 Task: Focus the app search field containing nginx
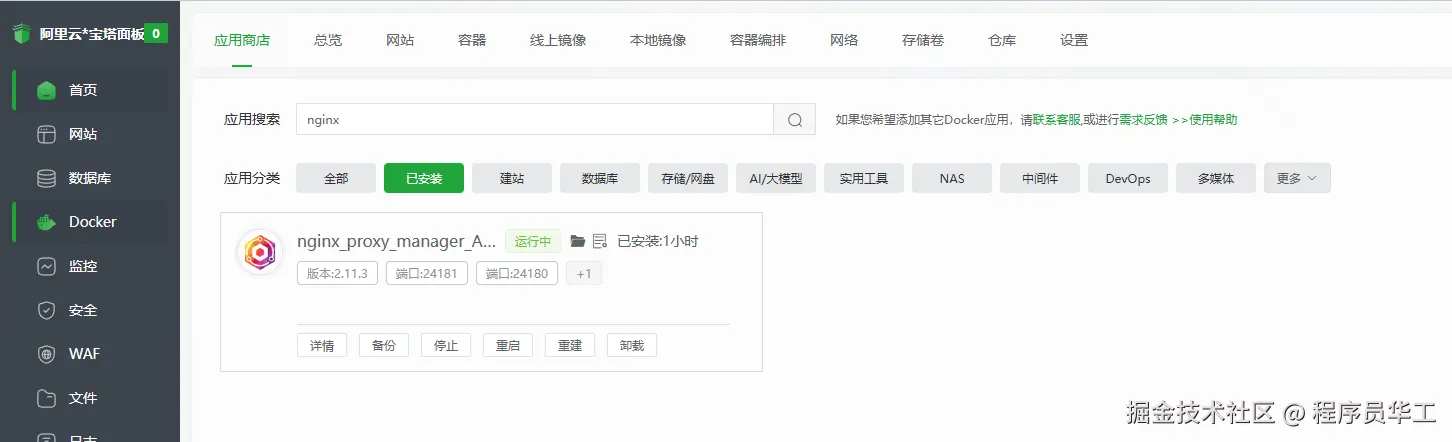pos(535,119)
